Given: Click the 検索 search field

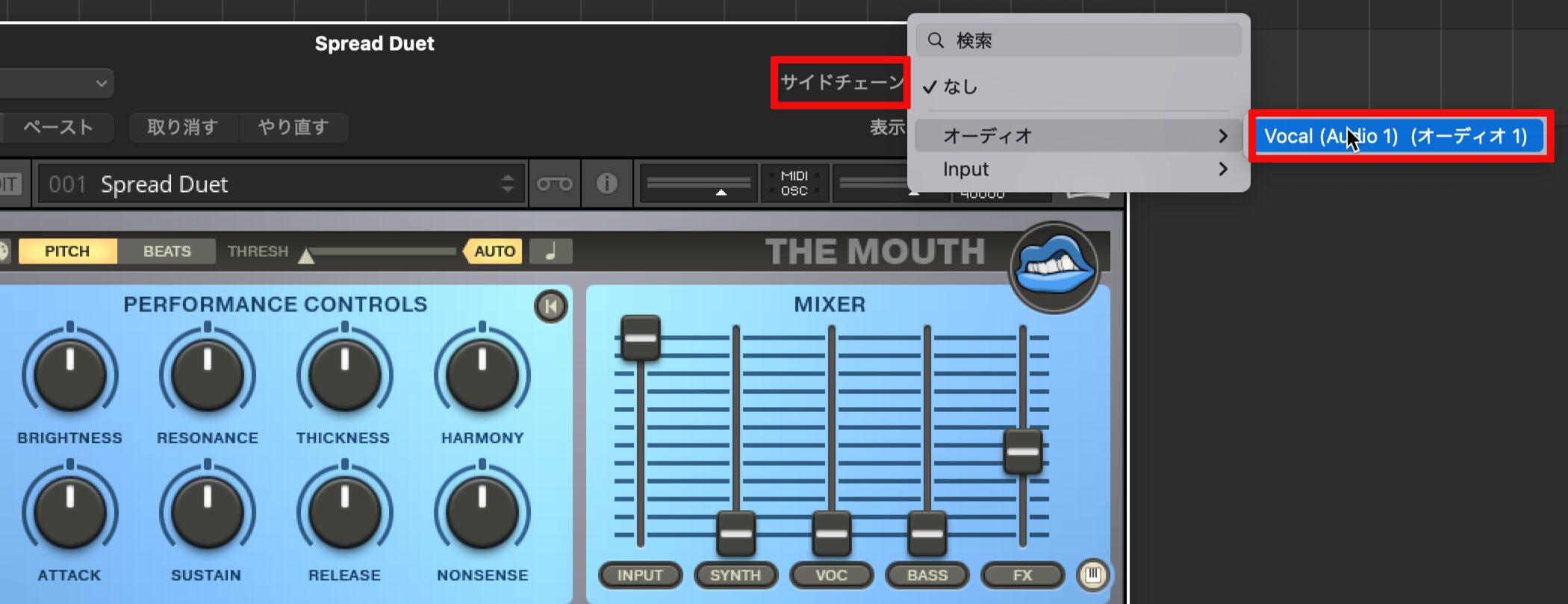Looking at the screenshot, I should [1079, 40].
